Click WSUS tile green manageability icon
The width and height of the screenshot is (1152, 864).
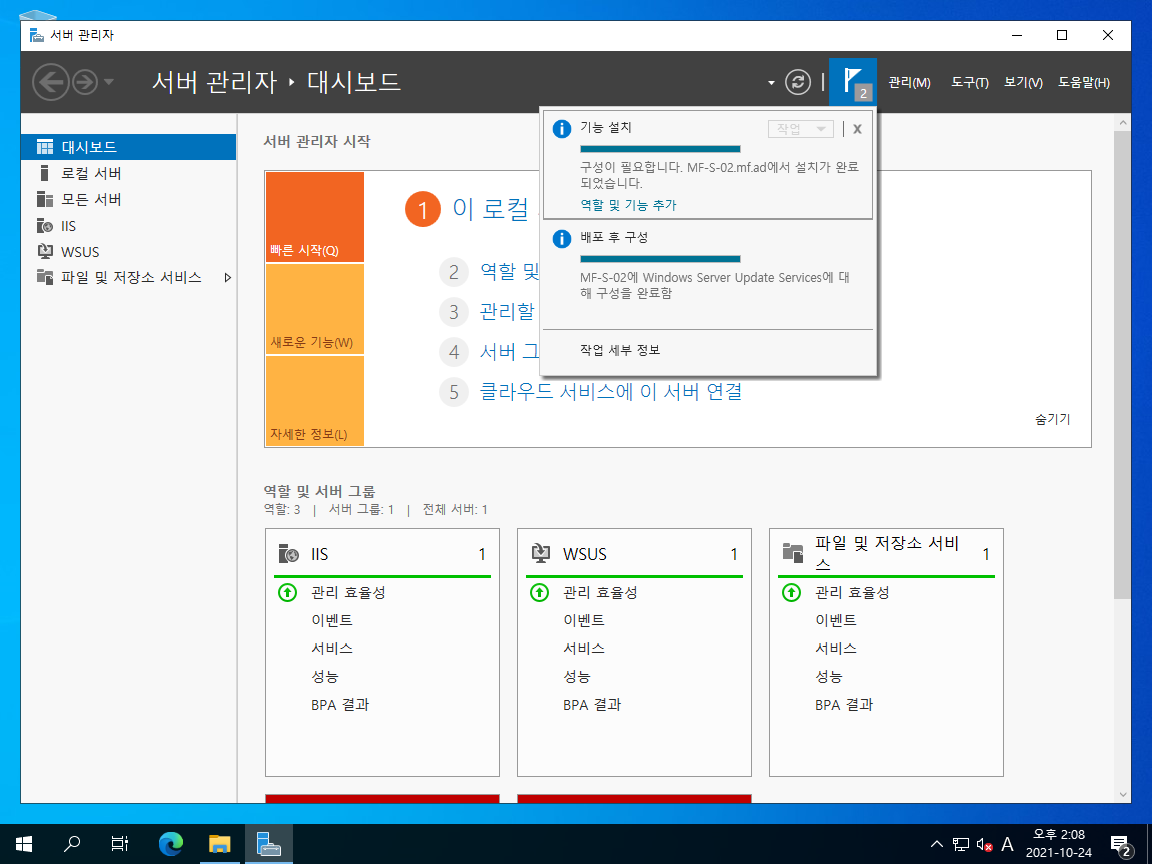pos(539,592)
